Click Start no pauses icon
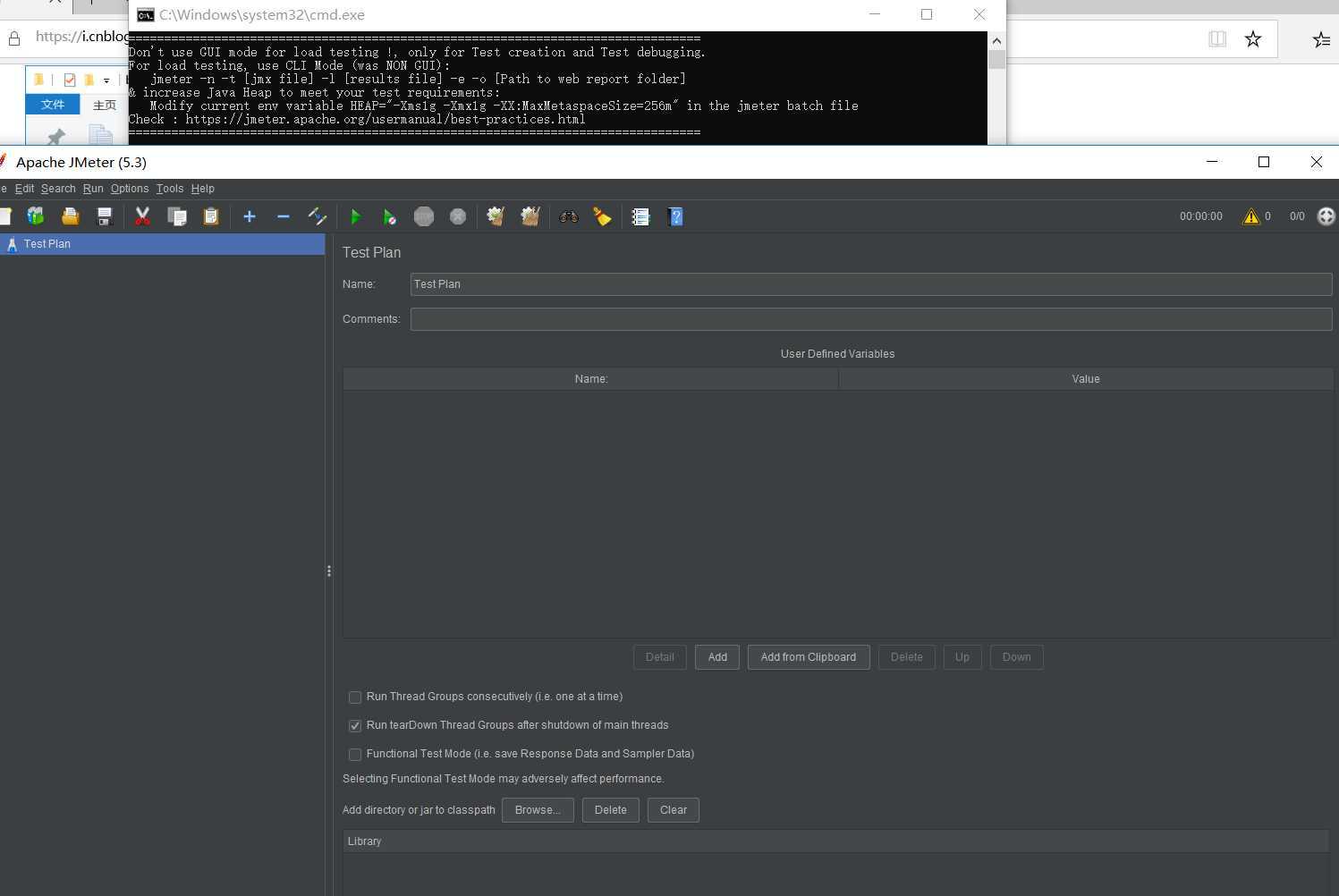 (x=389, y=216)
